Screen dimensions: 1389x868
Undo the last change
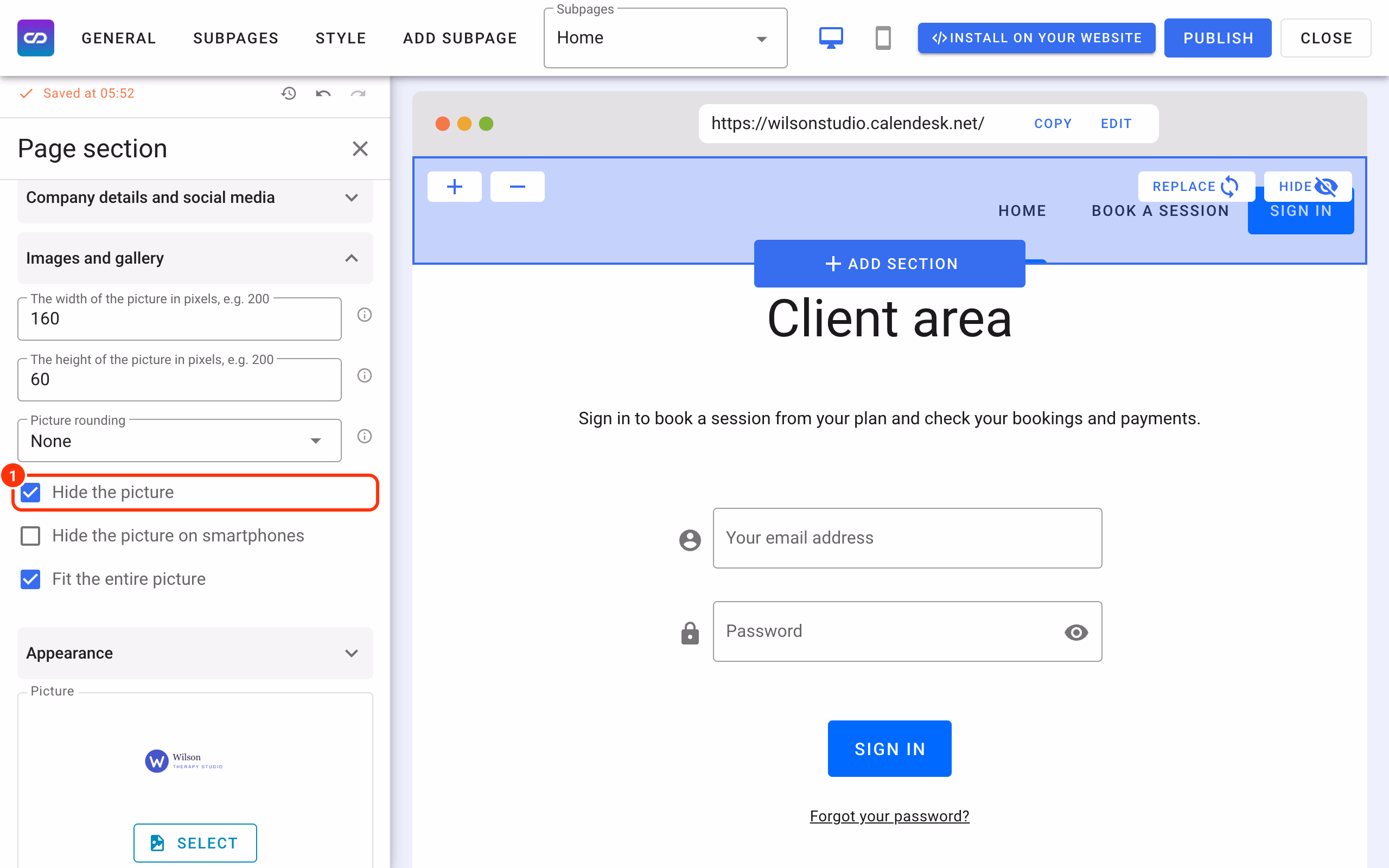click(323, 93)
